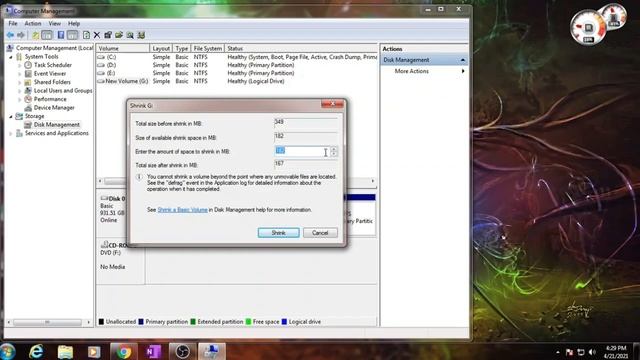Select Local Users and Groups
This screenshot has height=360, width=640.
[63, 91]
